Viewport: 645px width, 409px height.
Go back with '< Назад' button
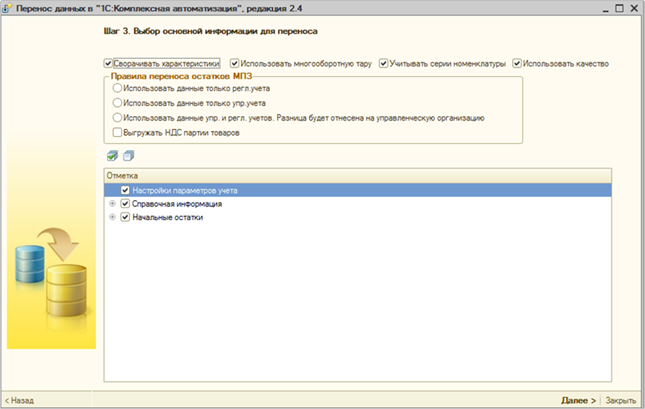click(x=20, y=399)
